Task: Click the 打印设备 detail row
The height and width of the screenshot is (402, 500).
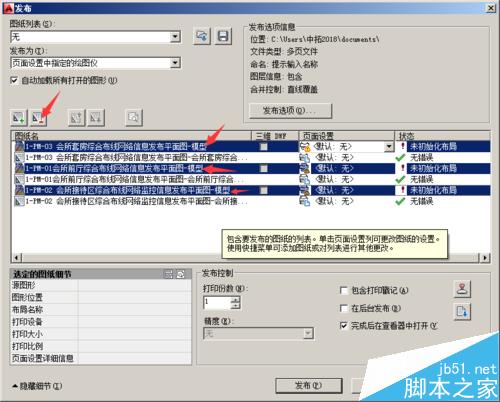Action: pyautogui.click(x=101, y=322)
